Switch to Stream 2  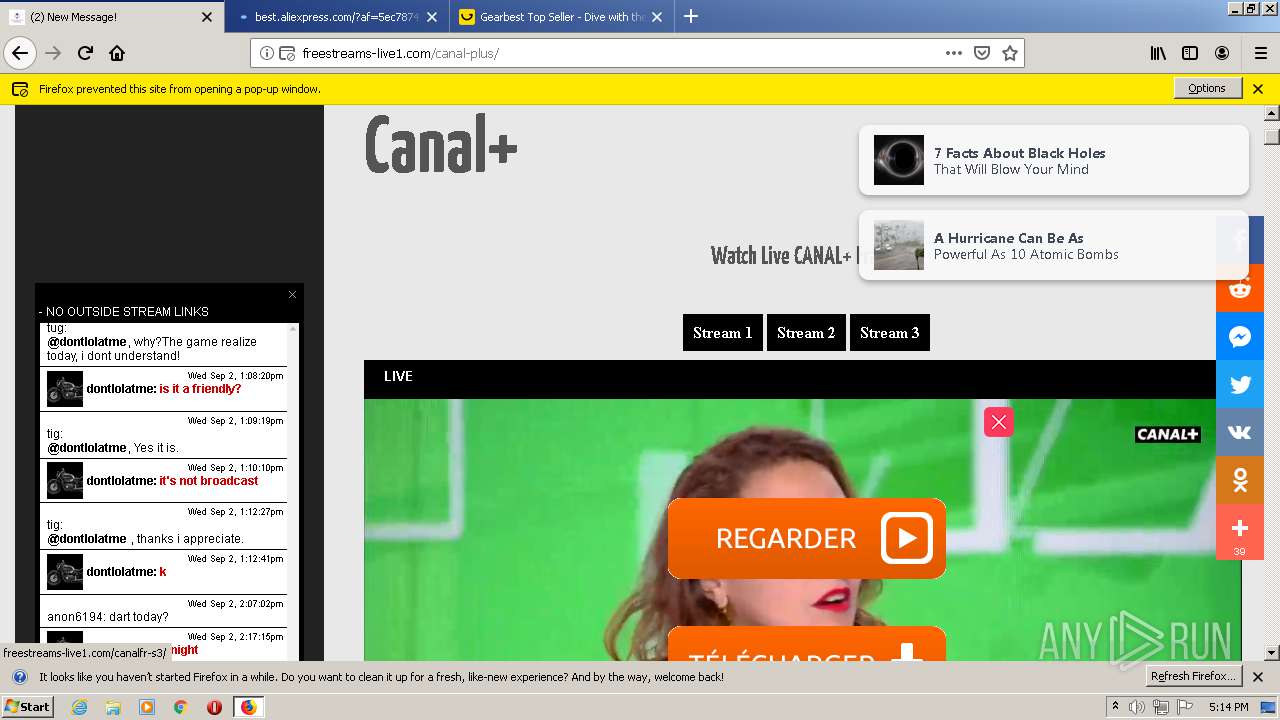(x=806, y=333)
